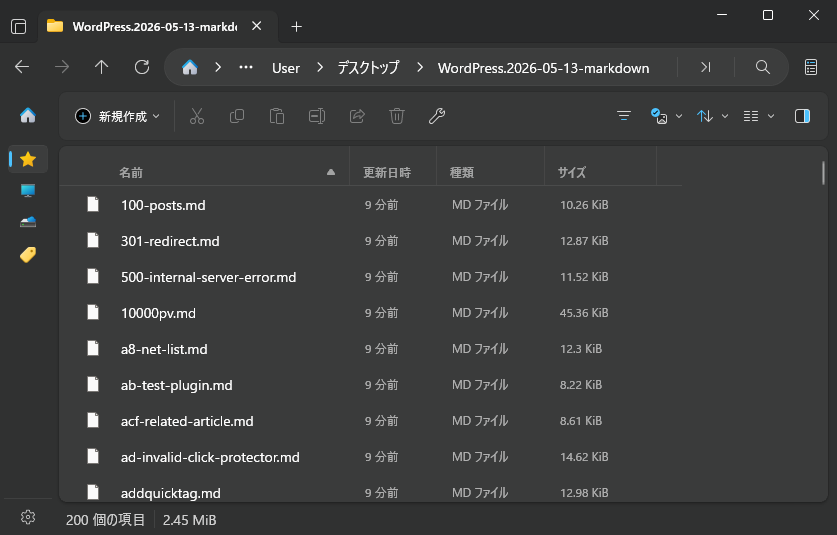Delete item with the trash icon
This screenshot has width=837, height=535.
pyautogui.click(x=397, y=116)
